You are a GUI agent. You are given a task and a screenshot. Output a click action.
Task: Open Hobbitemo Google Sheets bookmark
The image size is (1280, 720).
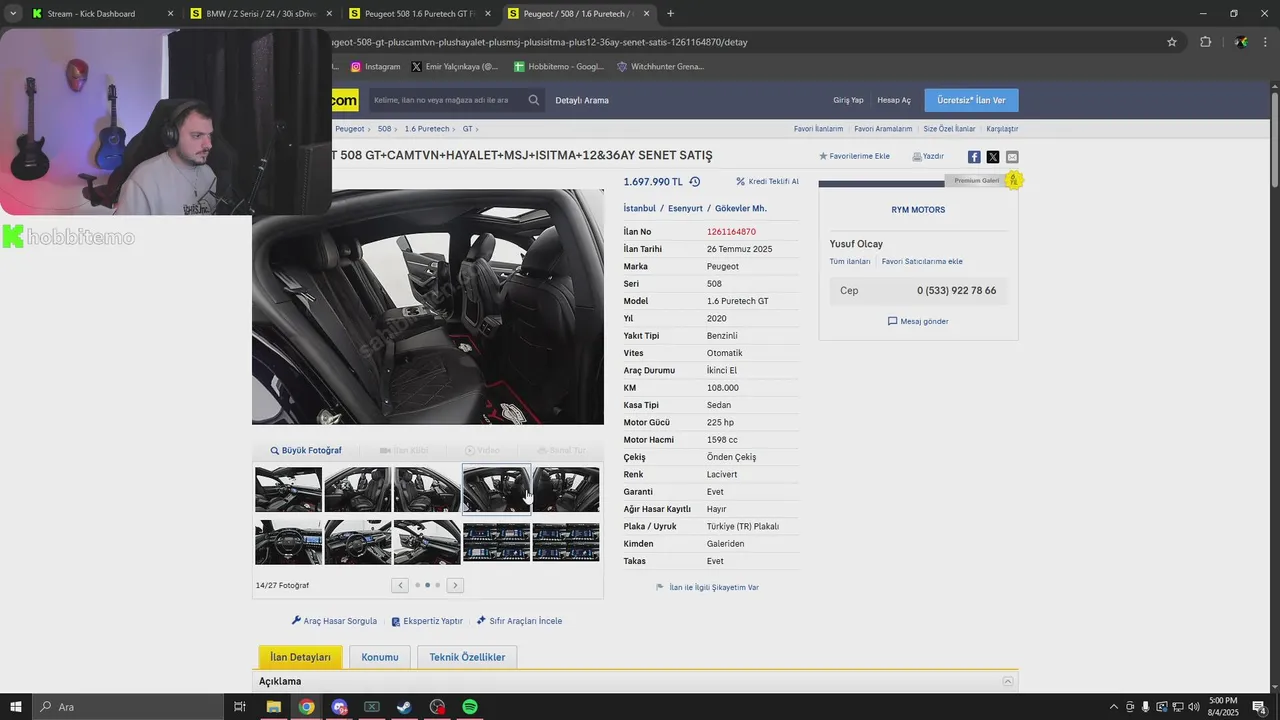coord(558,67)
